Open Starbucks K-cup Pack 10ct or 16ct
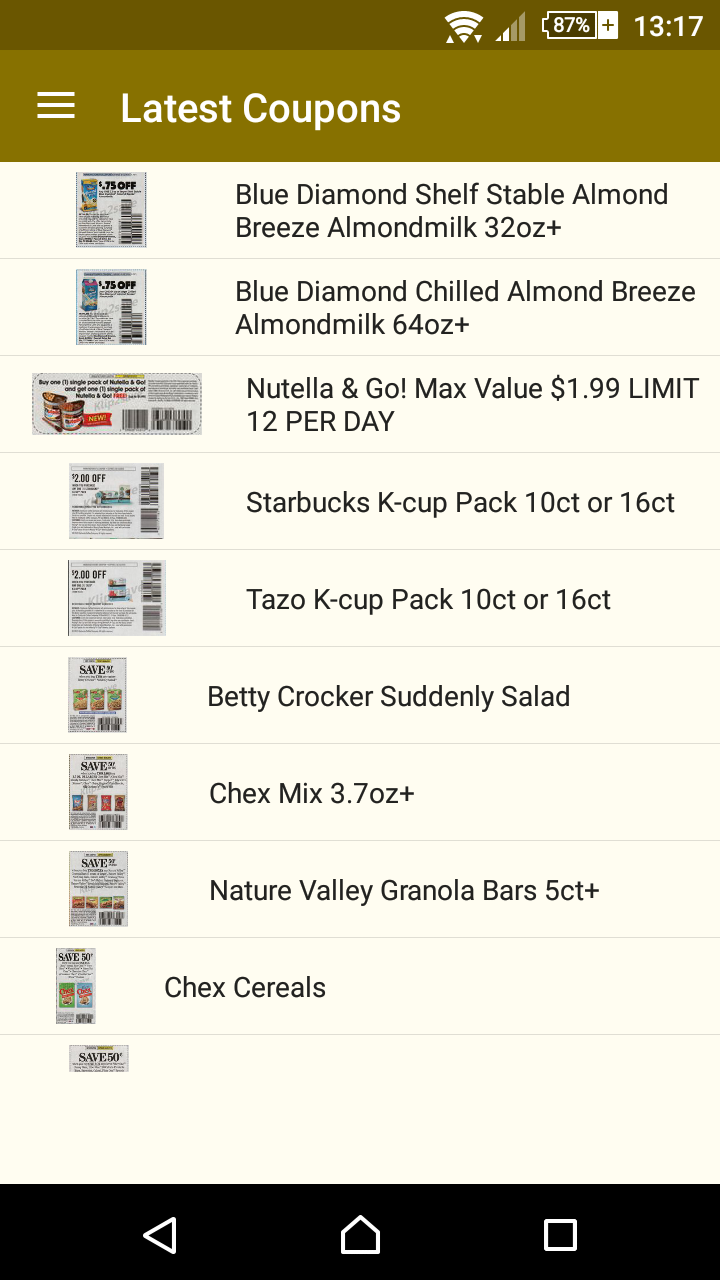Viewport: 720px width, 1280px height. click(360, 501)
